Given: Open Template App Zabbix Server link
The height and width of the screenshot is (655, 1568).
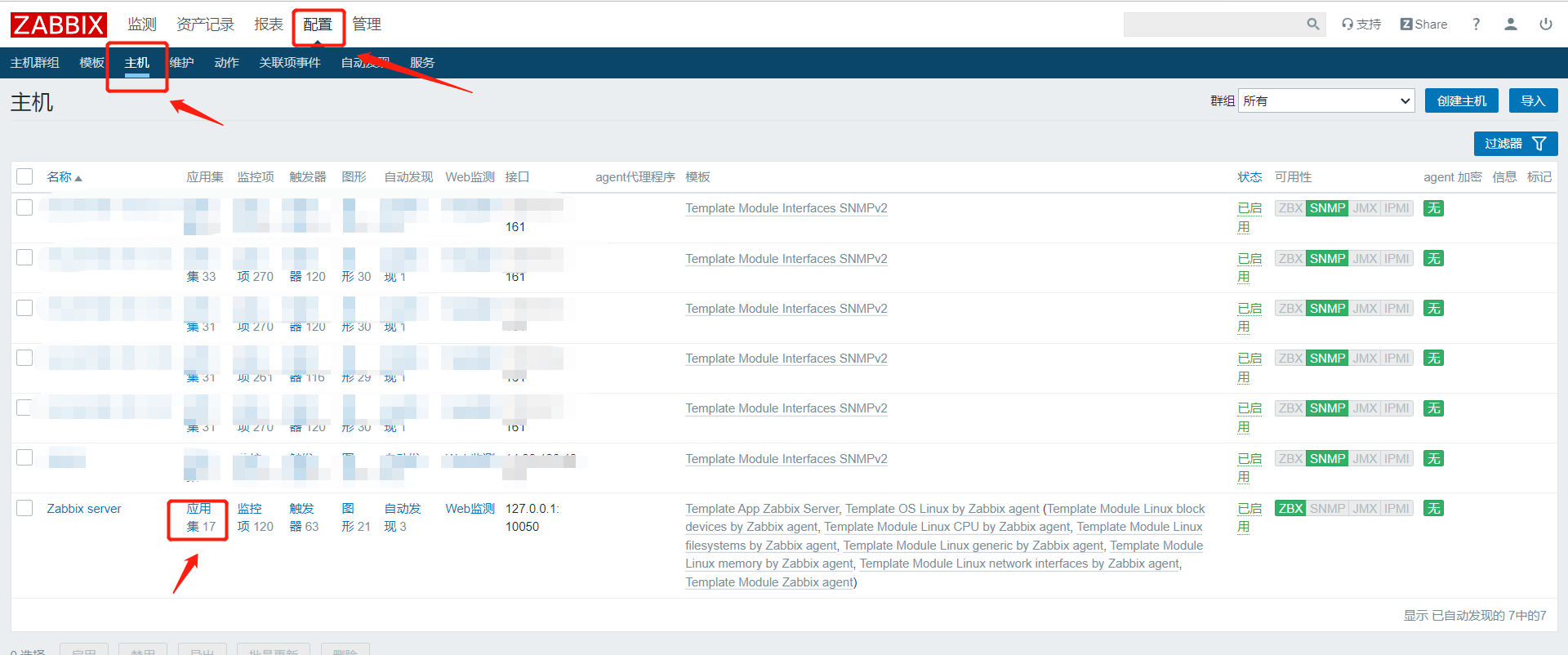Looking at the screenshot, I should (762, 508).
